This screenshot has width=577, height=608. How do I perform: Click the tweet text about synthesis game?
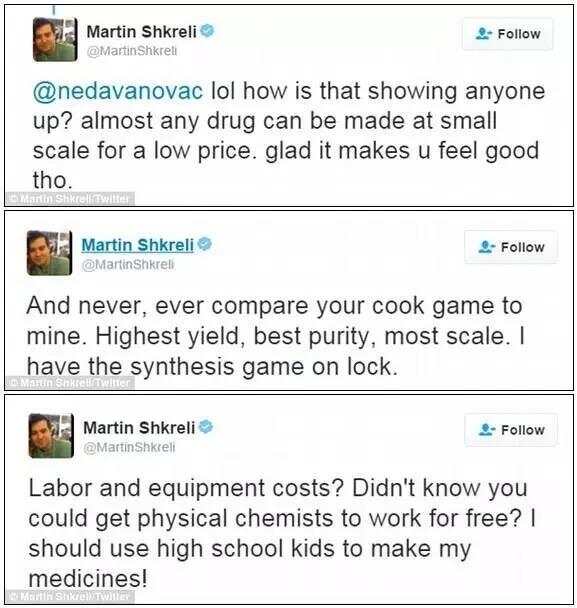[275, 336]
